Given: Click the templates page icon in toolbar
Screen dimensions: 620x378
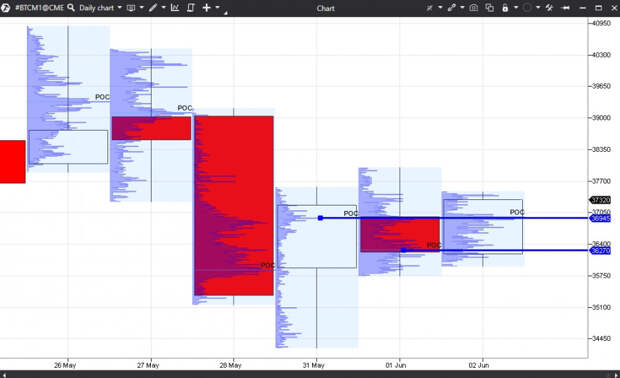Looking at the screenshot, I should pyautogui.click(x=191, y=8).
